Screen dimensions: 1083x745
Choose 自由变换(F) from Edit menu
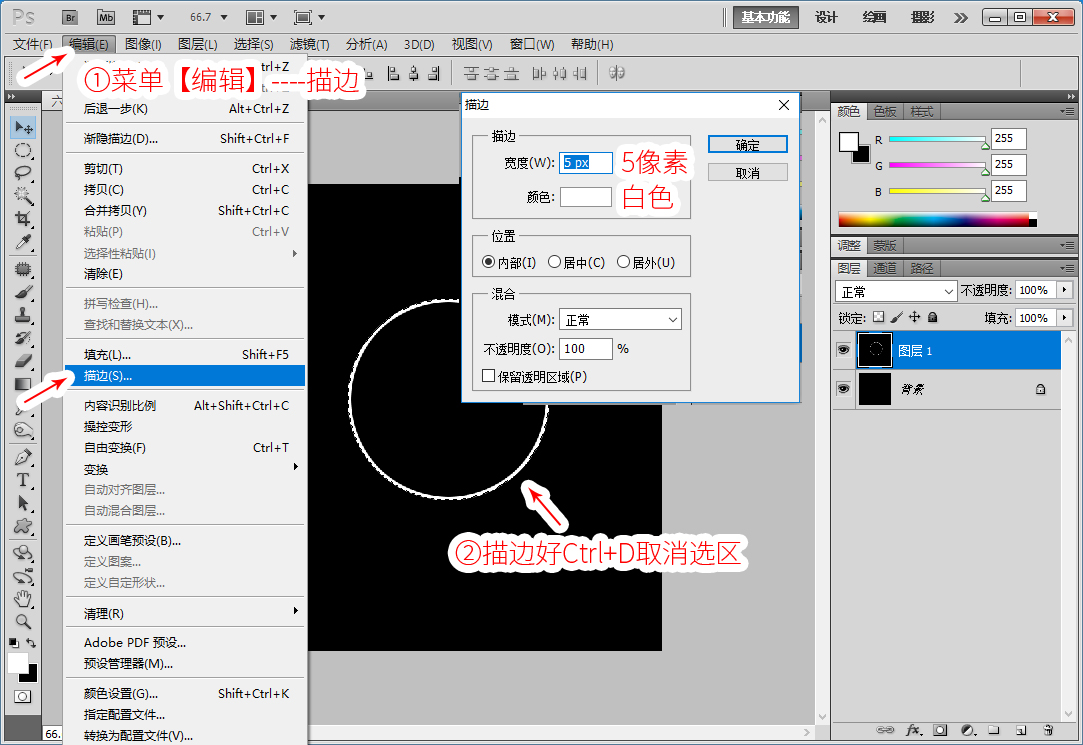point(185,447)
